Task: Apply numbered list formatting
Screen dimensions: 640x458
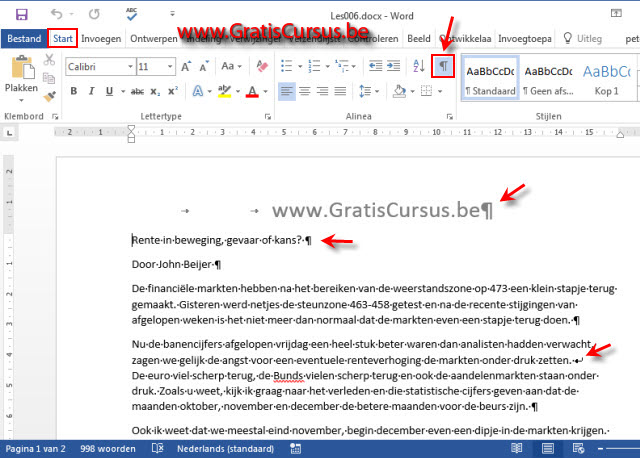Action: pos(314,66)
